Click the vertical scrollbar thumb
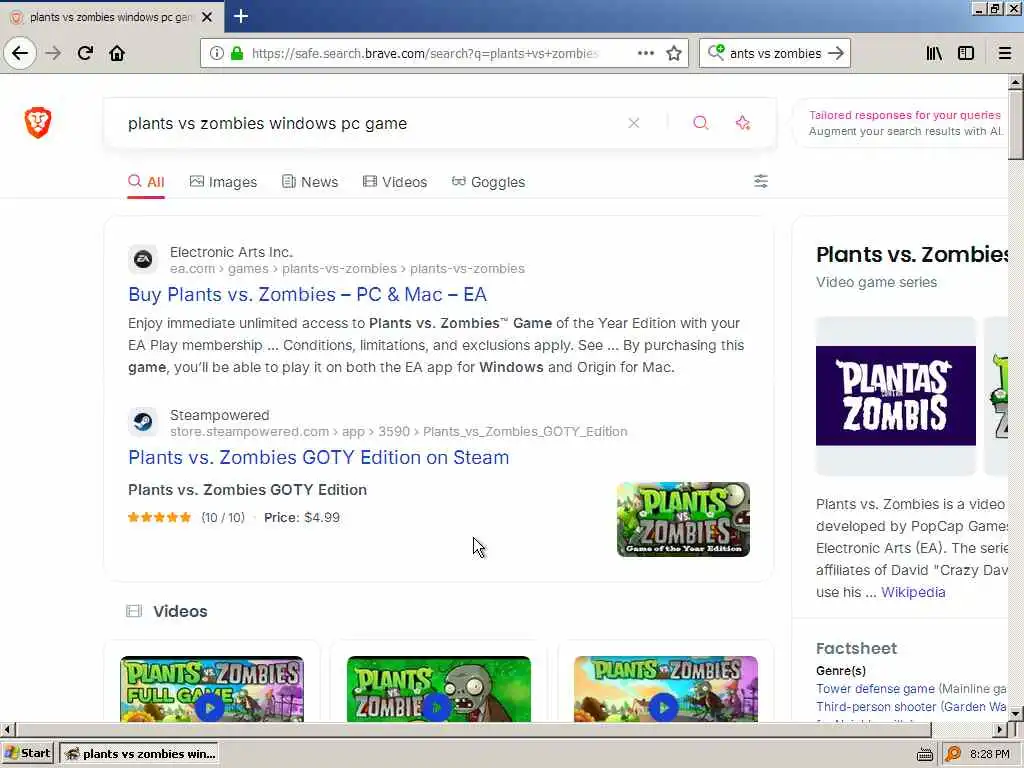1024x768 pixels. (x=1015, y=124)
